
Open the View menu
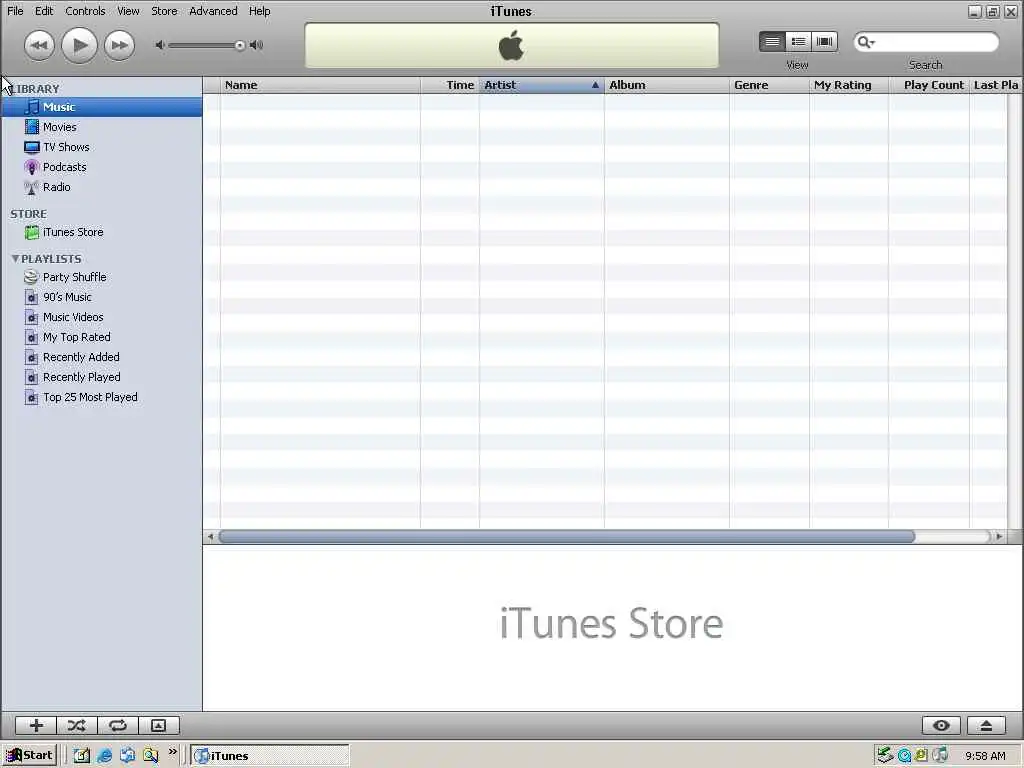(x=128, y=11)
